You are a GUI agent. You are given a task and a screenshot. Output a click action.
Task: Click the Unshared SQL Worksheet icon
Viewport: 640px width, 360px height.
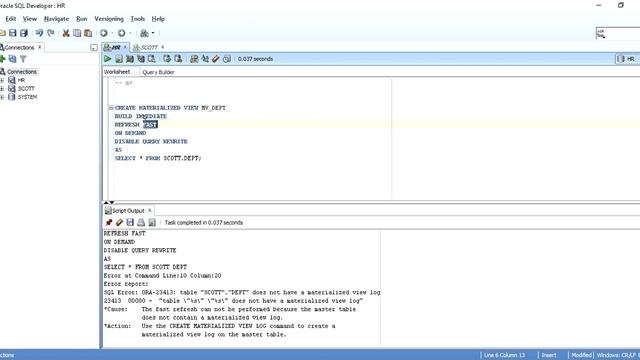[x=194, y=59]
